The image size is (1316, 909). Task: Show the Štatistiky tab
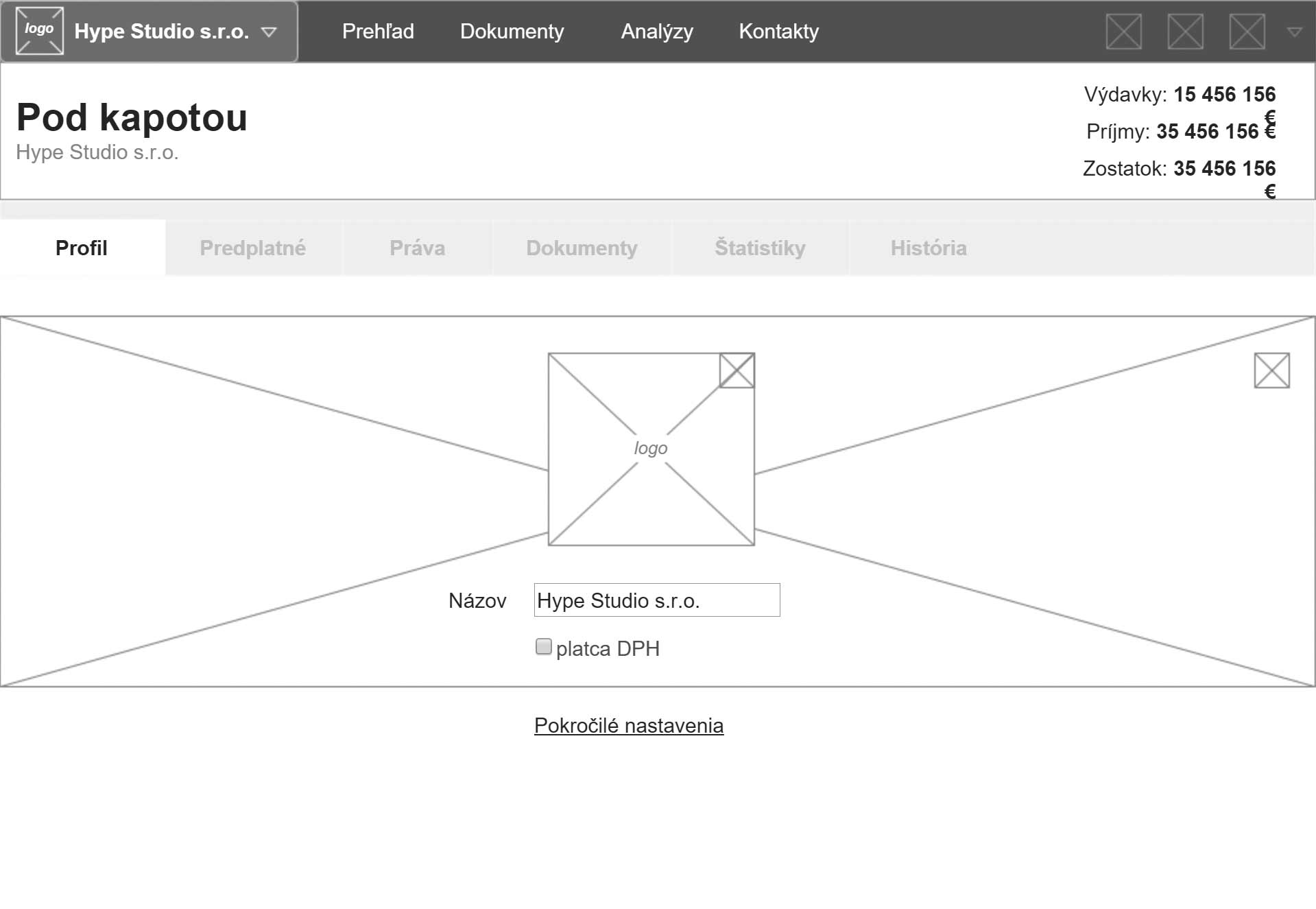[760, 248]
